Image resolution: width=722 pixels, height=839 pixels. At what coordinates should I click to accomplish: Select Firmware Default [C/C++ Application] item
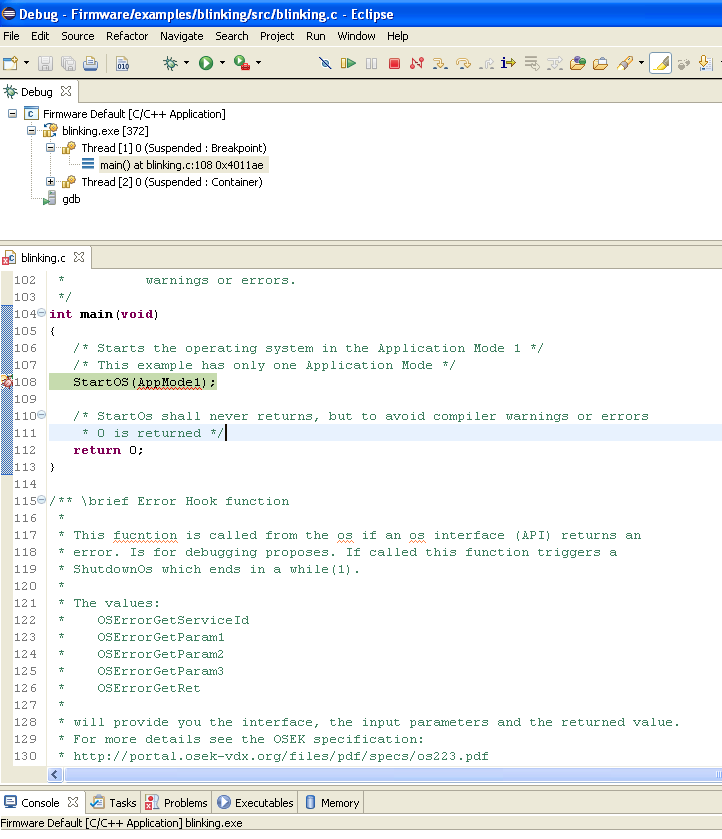click(134, 114)
